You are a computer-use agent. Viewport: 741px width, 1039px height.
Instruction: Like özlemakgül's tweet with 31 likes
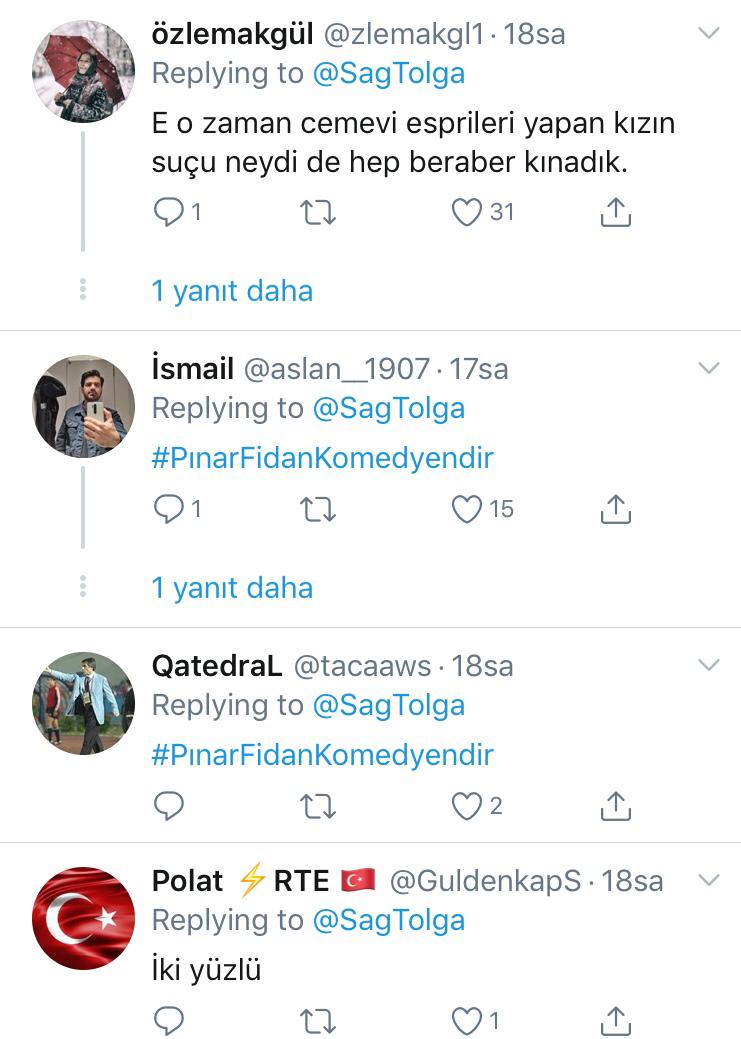click(467, 212)
